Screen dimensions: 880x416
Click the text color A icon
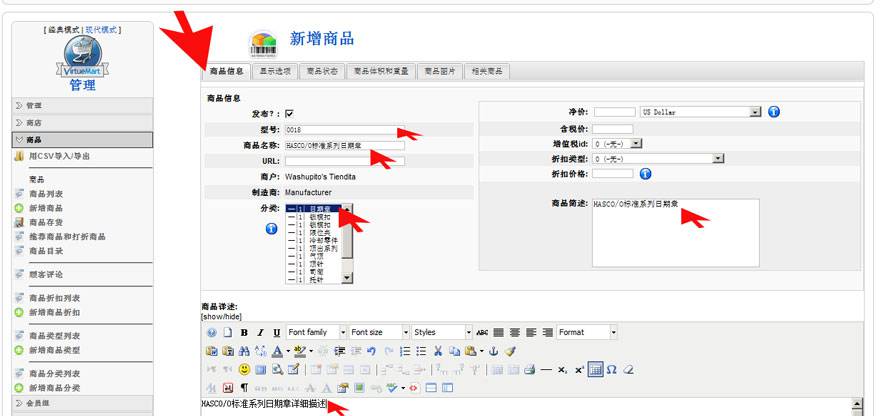(x=277, y=351)
